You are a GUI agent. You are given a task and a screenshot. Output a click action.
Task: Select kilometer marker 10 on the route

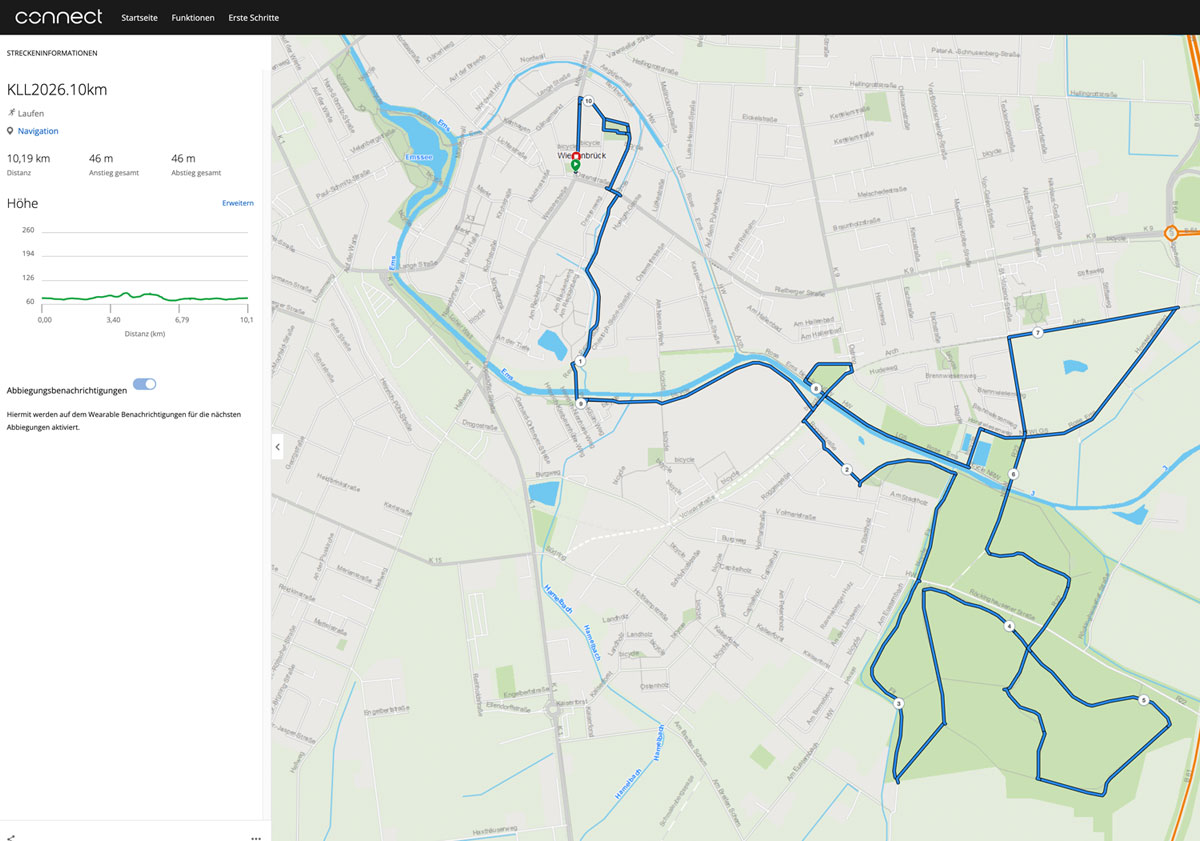point(589,101)
